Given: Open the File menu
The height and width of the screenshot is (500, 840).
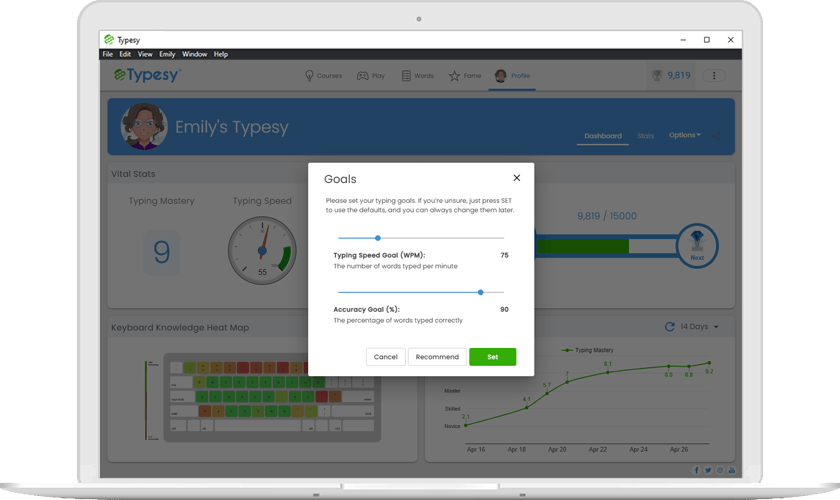Looking at the screenshot, I should point(108,54).
